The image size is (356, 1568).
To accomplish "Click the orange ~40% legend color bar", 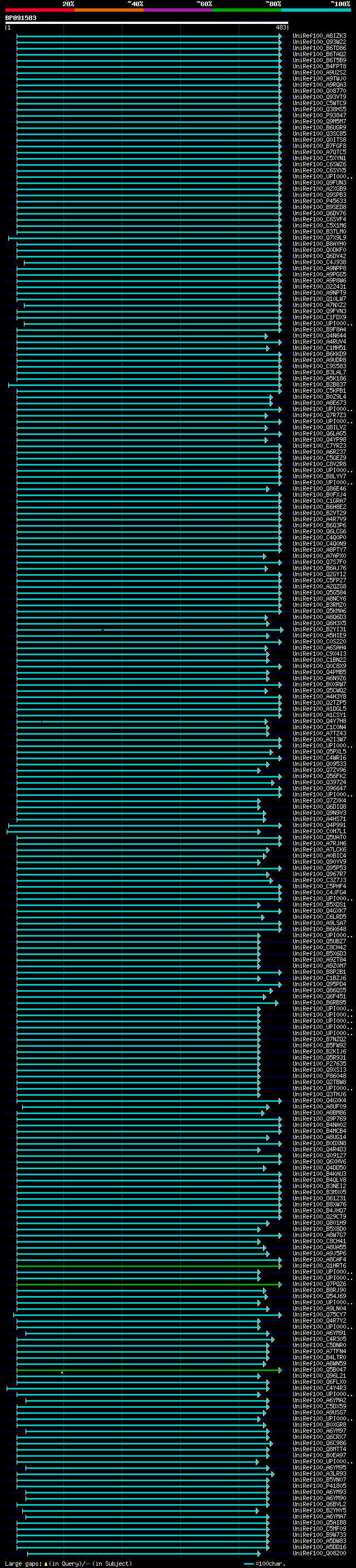I will pos(109,11).
